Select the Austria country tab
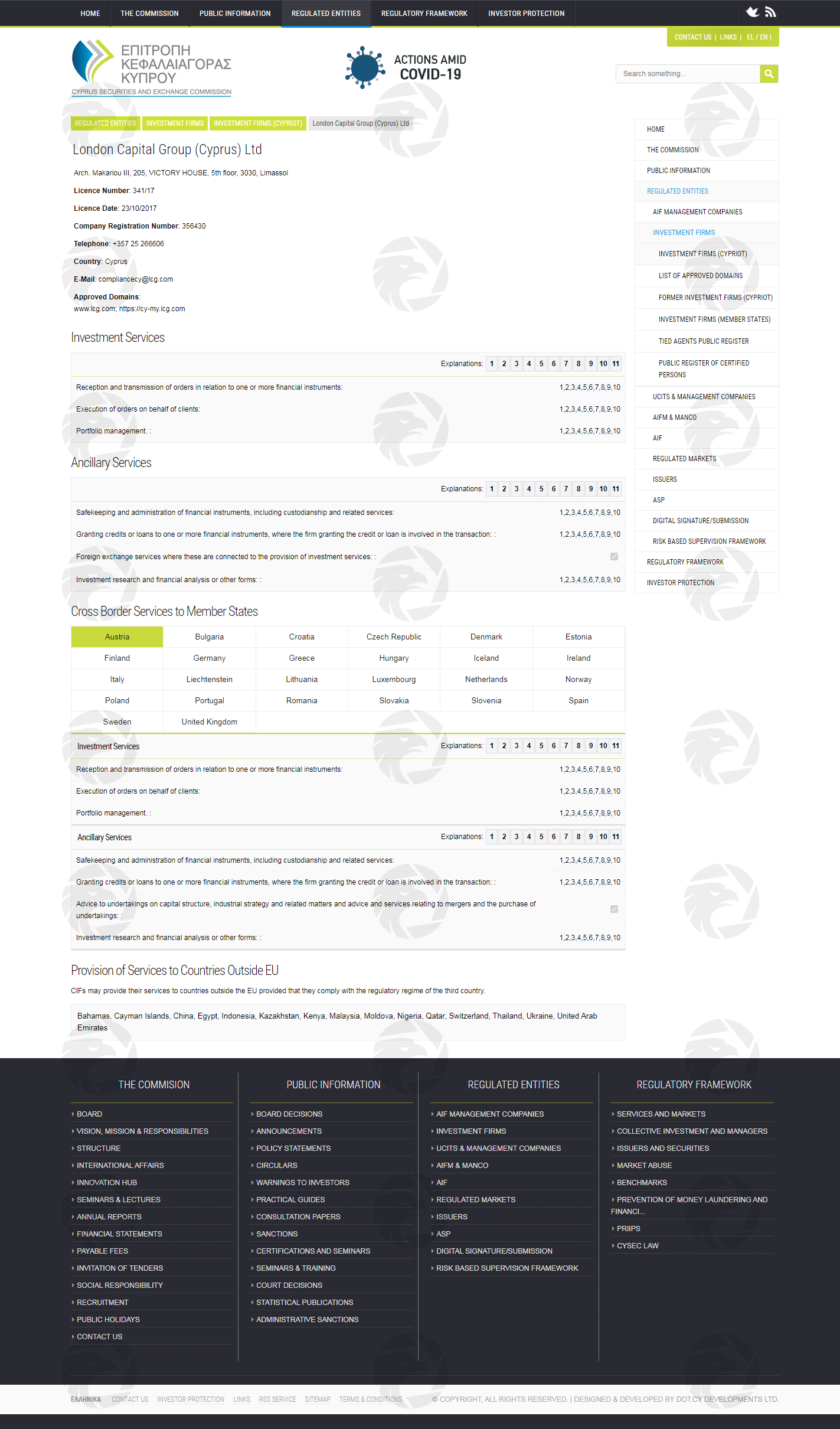Viewport: 840px width, 1429px height. point(117,637)
